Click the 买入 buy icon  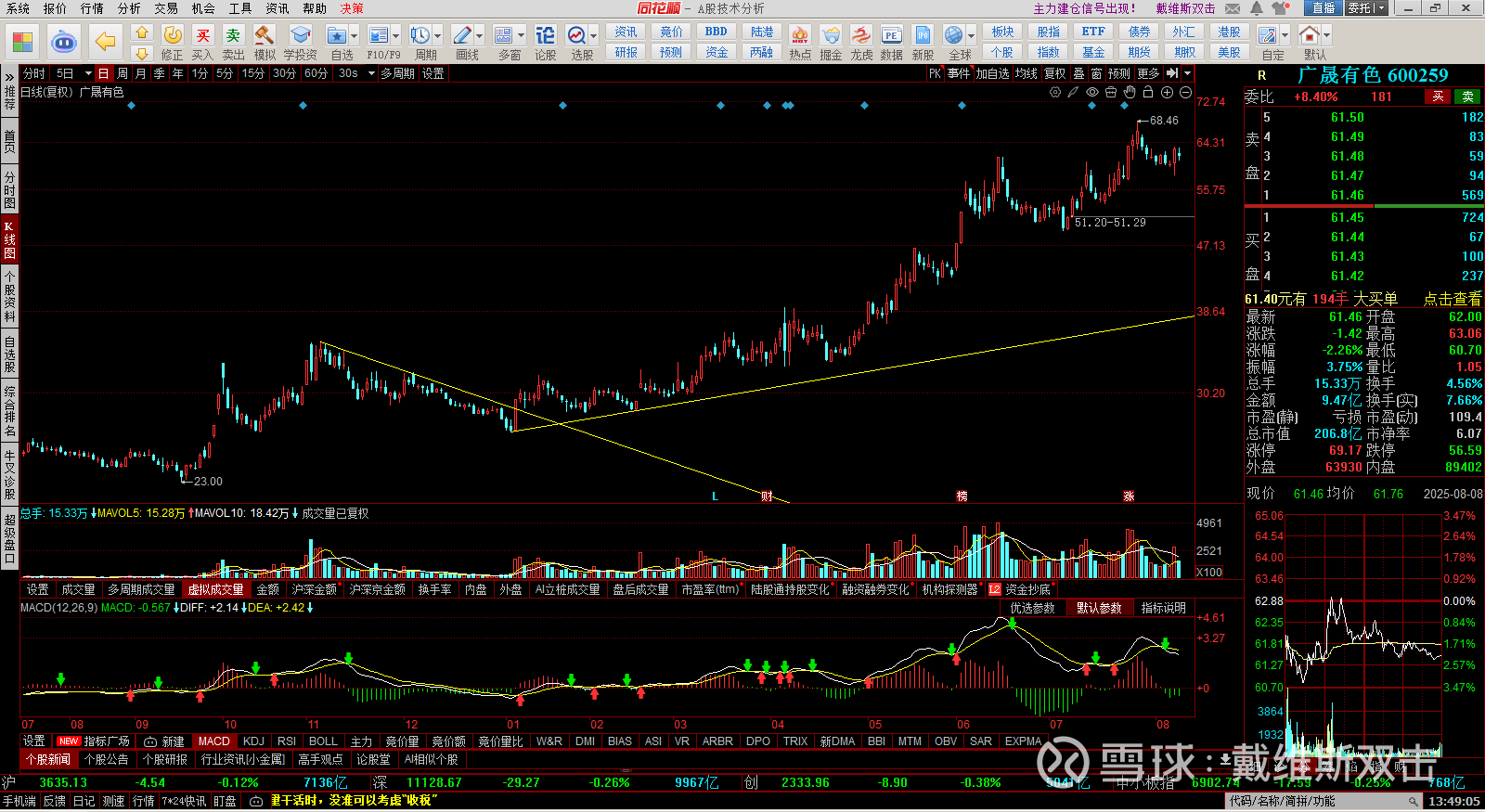[x=202, y=35]
